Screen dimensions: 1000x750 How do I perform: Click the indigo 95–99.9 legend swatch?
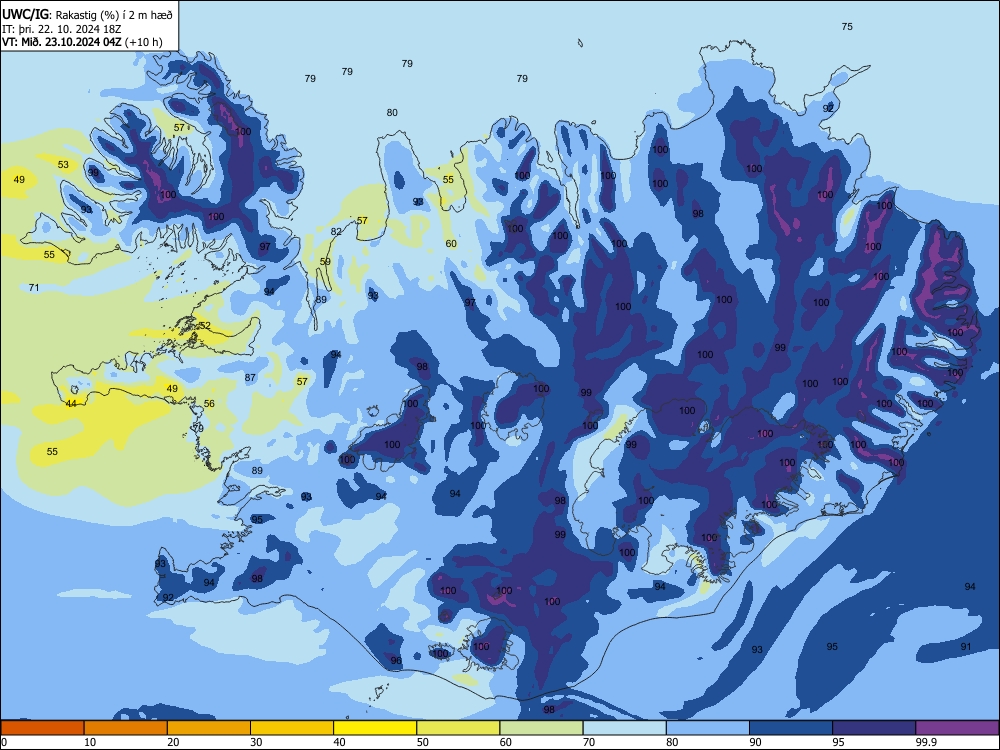[874, 728]
